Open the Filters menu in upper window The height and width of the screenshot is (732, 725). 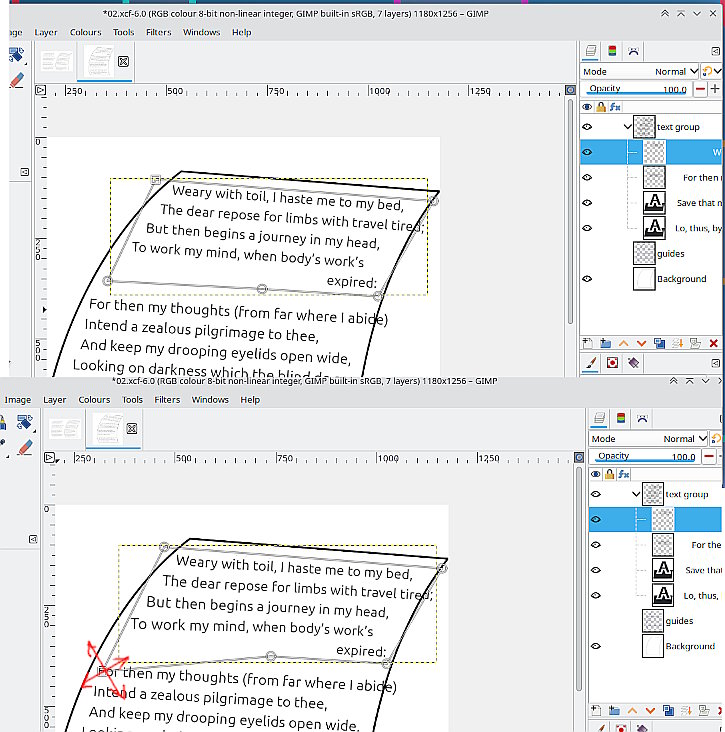[159, 32]
